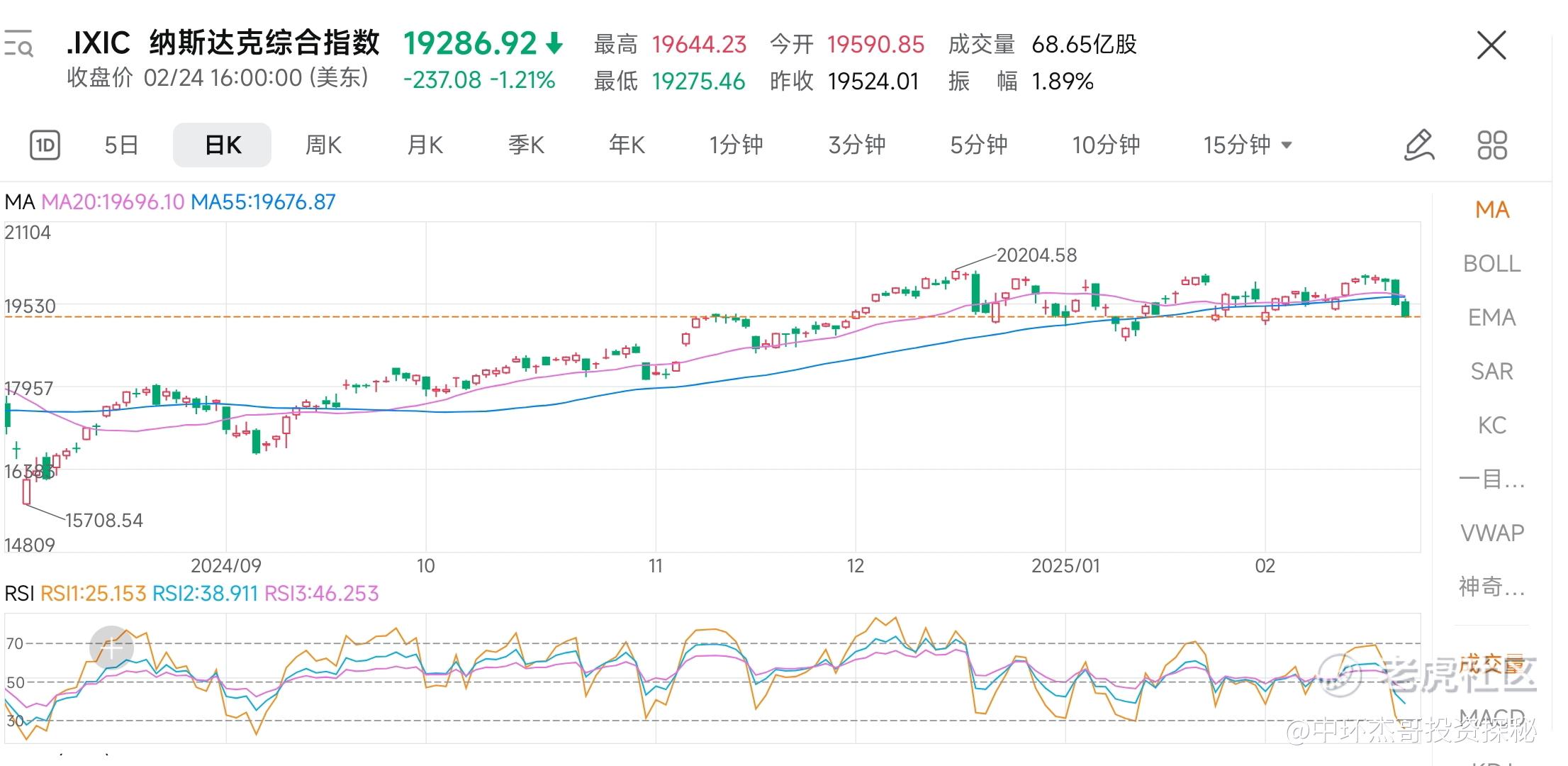Enable the EMA indicator
The height and width of the screenshot is (766, 1568).
[1491, 318]
